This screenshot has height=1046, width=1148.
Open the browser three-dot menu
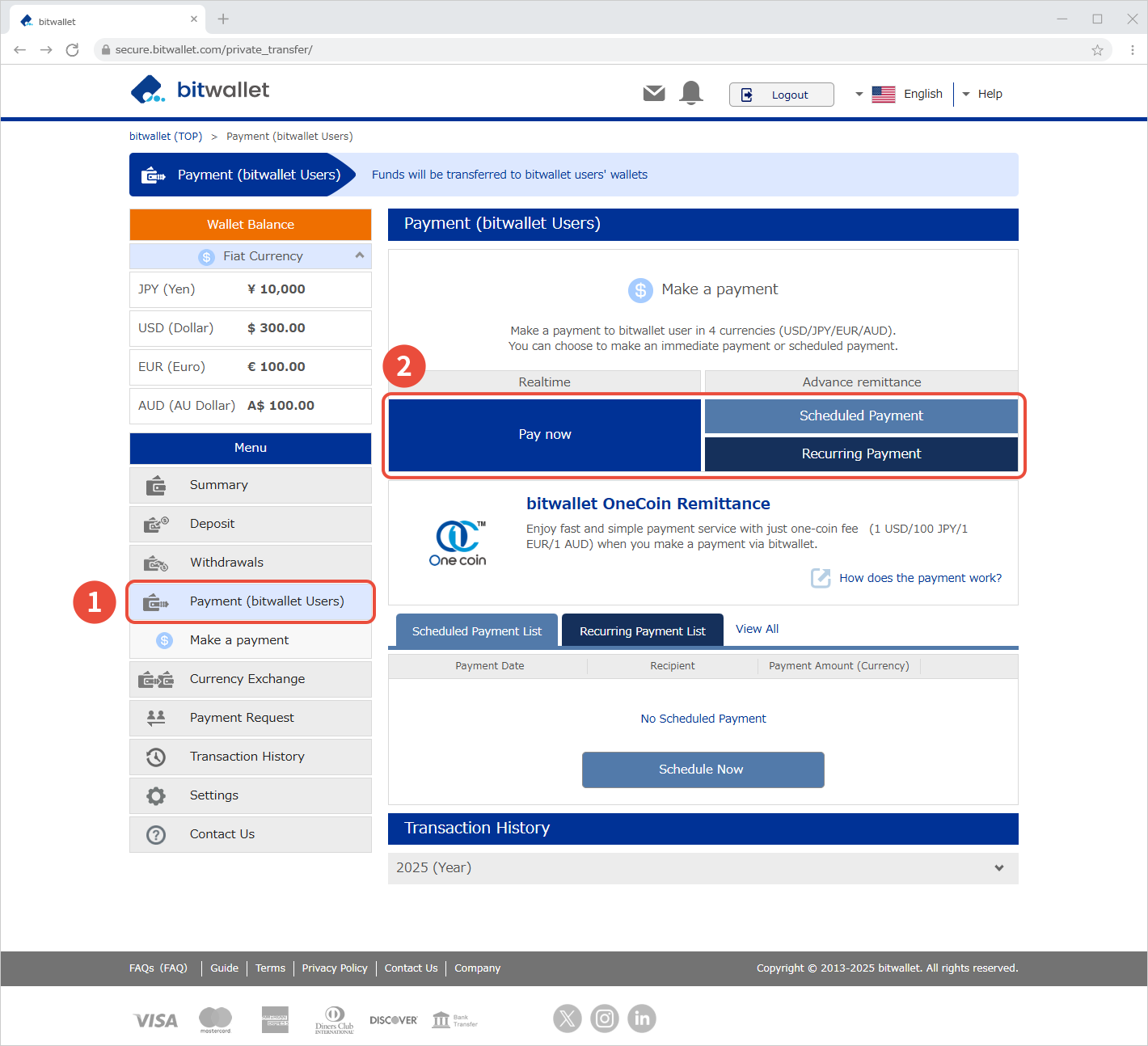(x=1132, y=50)
